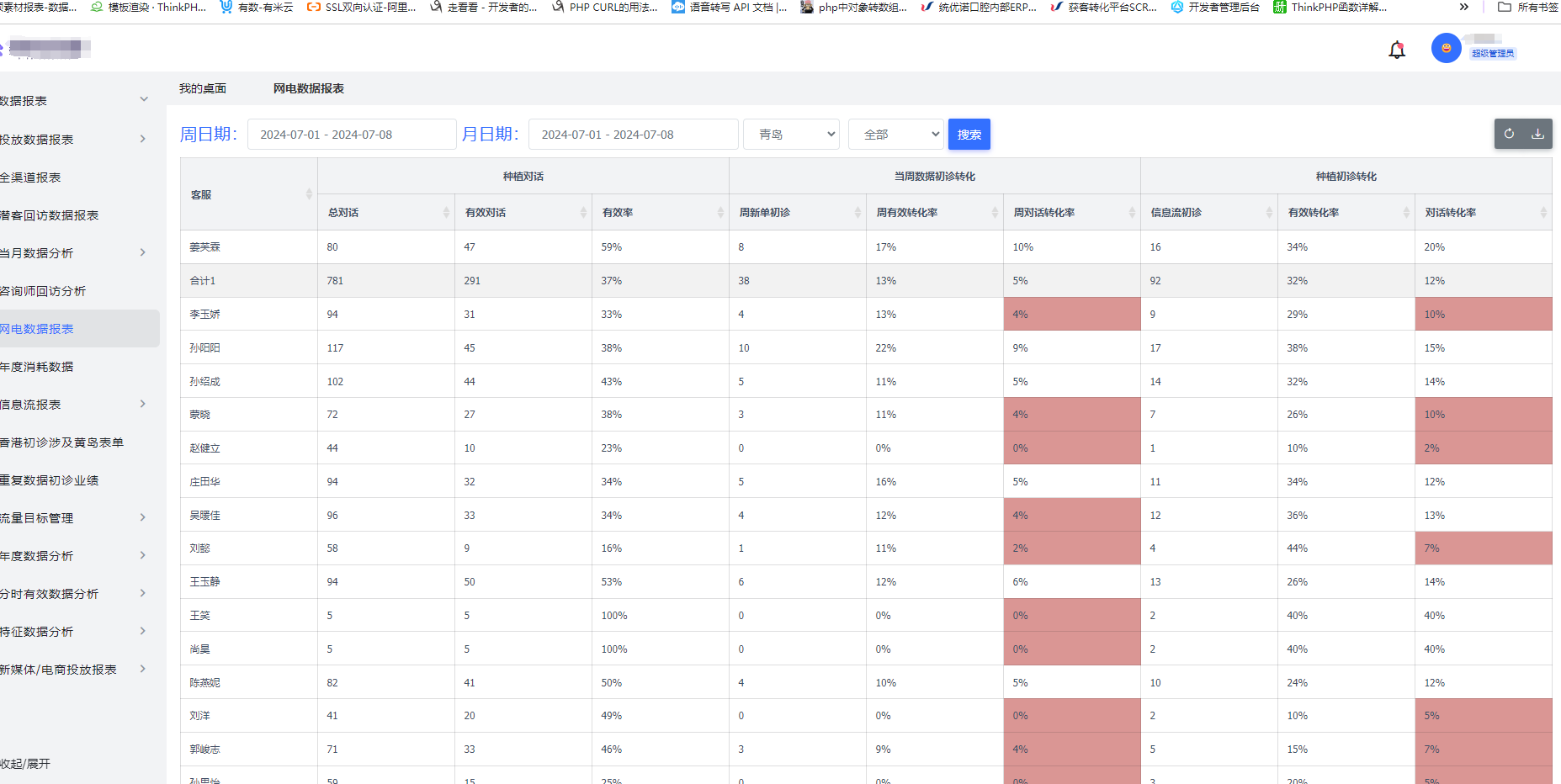Image resolution: width=1561 pixels, height=784 pixels.
Task: Click the refresh table icon
Action: 1509,134
